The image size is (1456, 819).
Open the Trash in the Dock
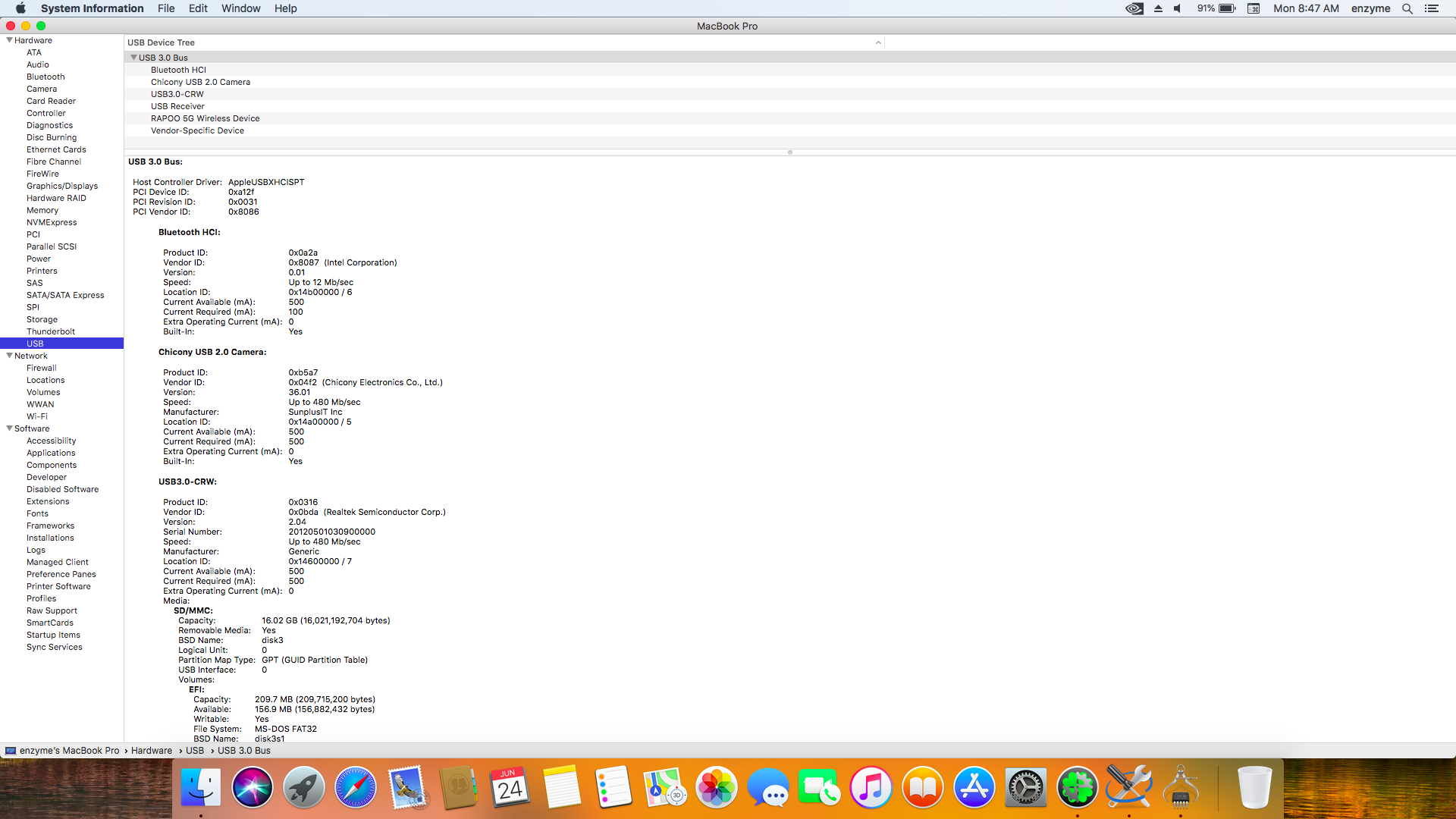(1254, 787)
